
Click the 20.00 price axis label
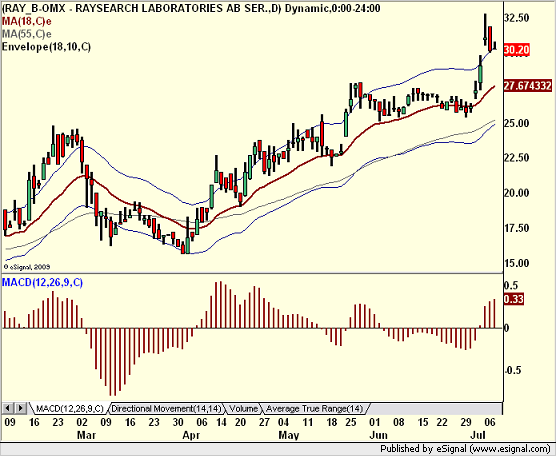pos(517,193)
